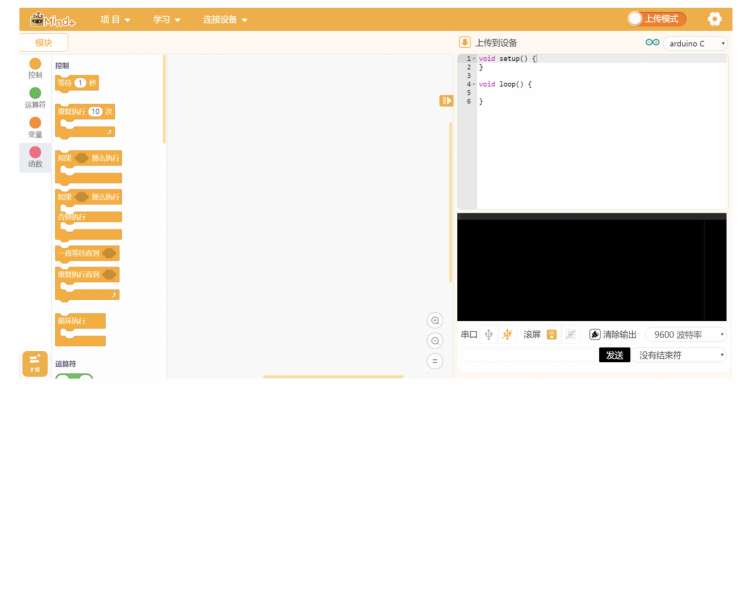The width and height of the screenshot is (750, 600).
Task: Open the 学习 menu
Action: click(166, 20)
